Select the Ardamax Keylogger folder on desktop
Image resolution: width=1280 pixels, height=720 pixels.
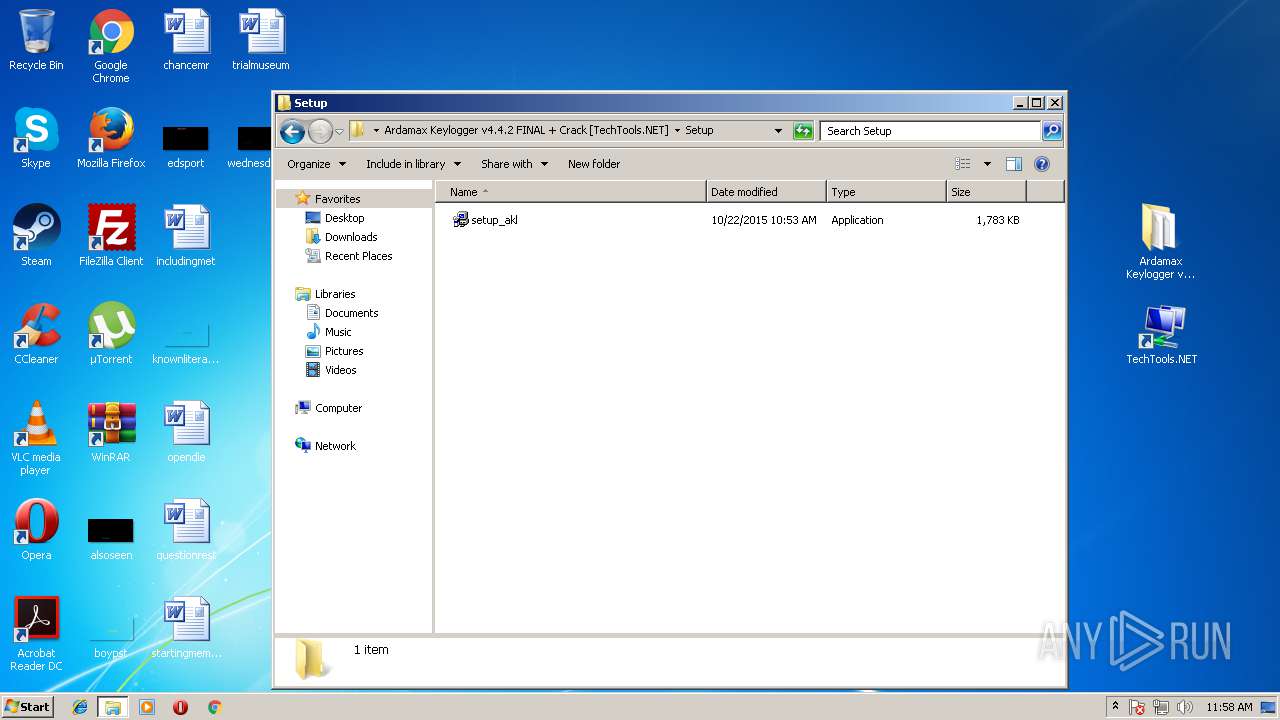1160,242
